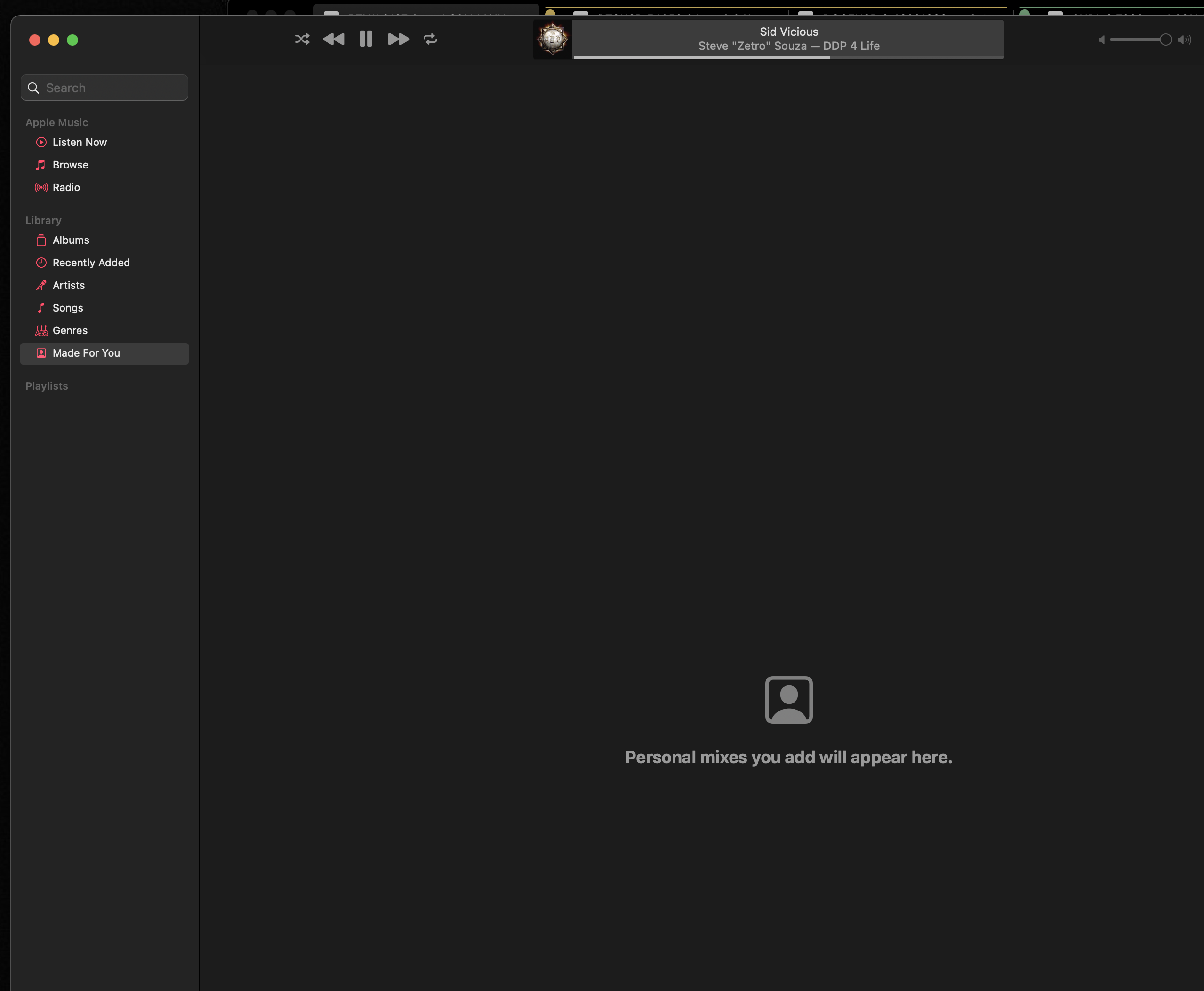Click the Sid Vicious album artwork thumbnail
Image resolution: width=1204 pixels, height=991 pixels.
(552, 40)
